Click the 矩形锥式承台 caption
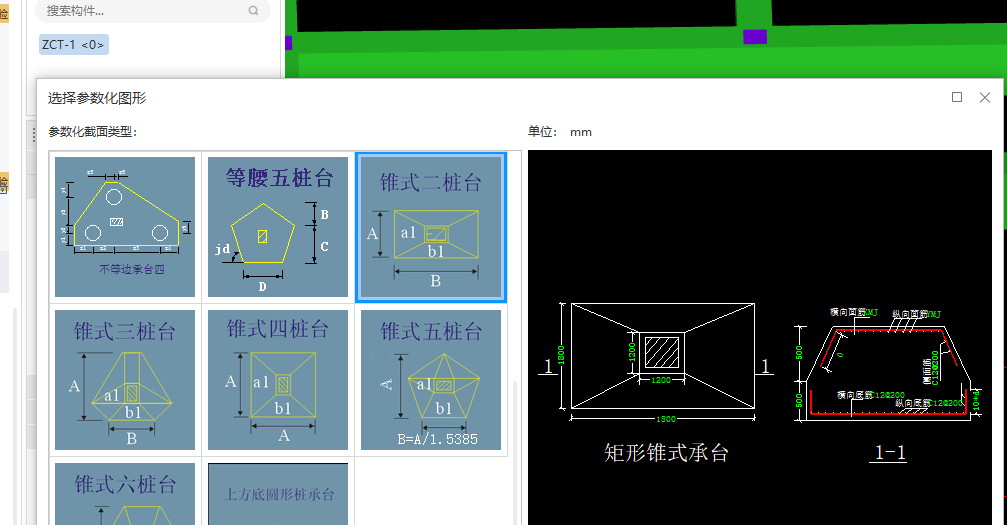The image size is (1007, 525). coord(666,453)
